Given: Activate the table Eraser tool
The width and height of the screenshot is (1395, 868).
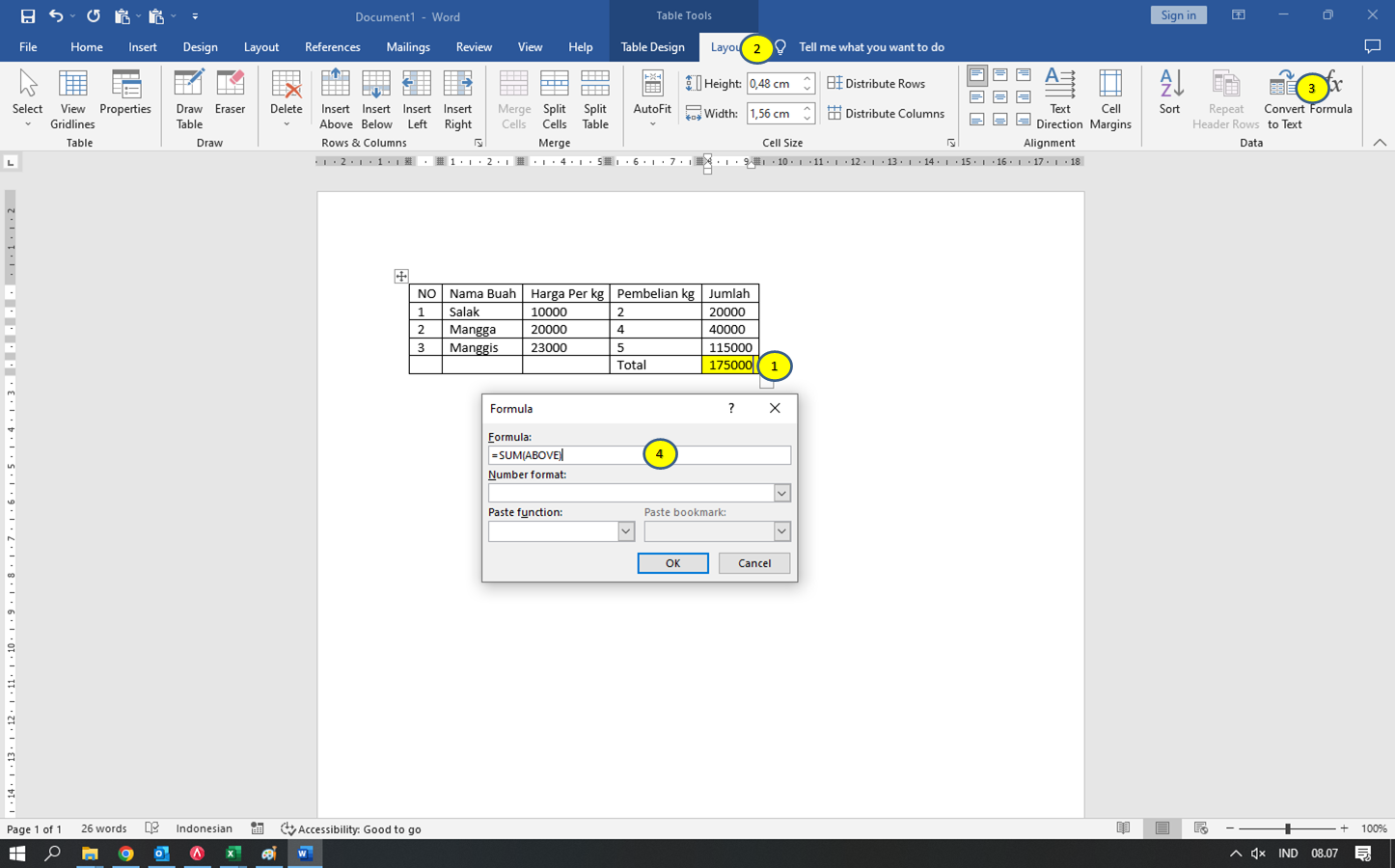Looking at the screenshot, I should tap(230, 93).
